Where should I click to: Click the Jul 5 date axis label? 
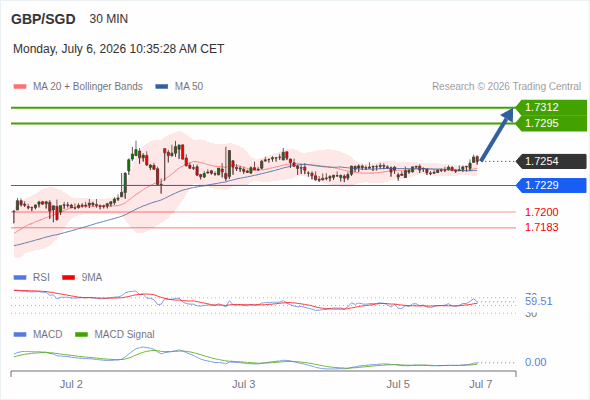(398, 384)
